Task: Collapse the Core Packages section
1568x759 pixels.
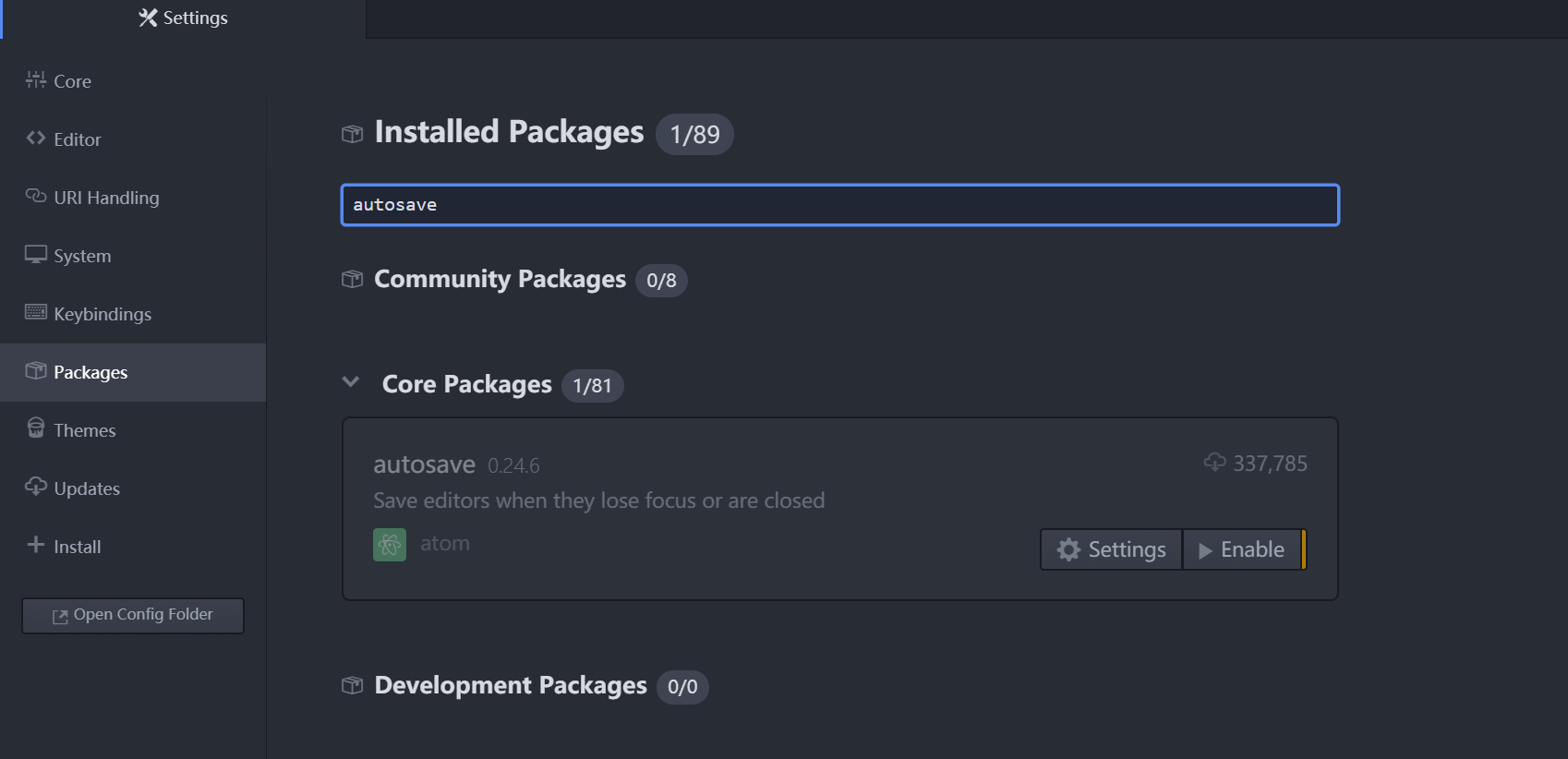Action: (351, 382)
